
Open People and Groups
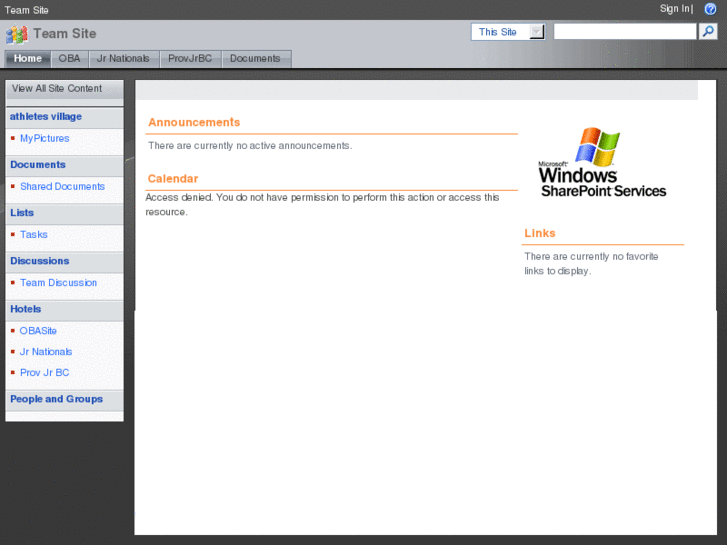tap(57, 399)
